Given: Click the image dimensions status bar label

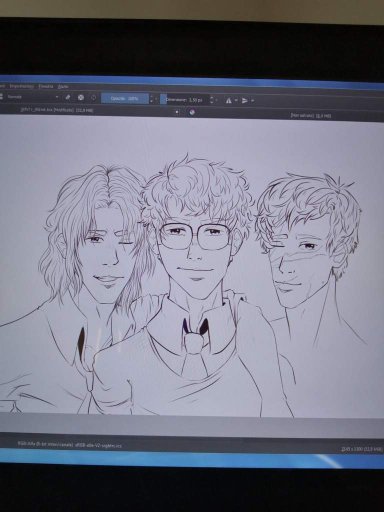Looking at the screenshot, I should tap(362, 449).
